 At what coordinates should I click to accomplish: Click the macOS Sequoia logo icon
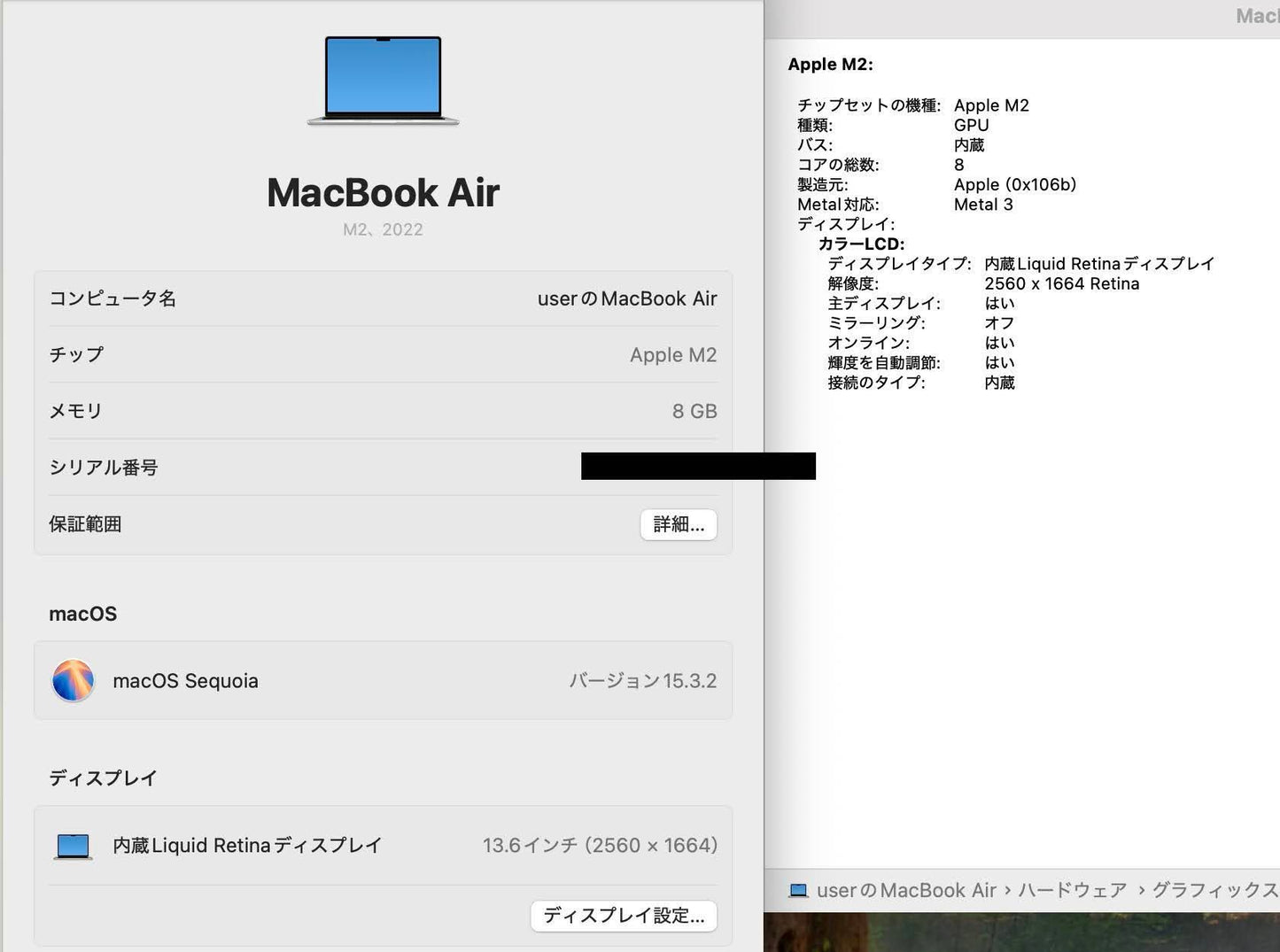[x=74, y=681]
